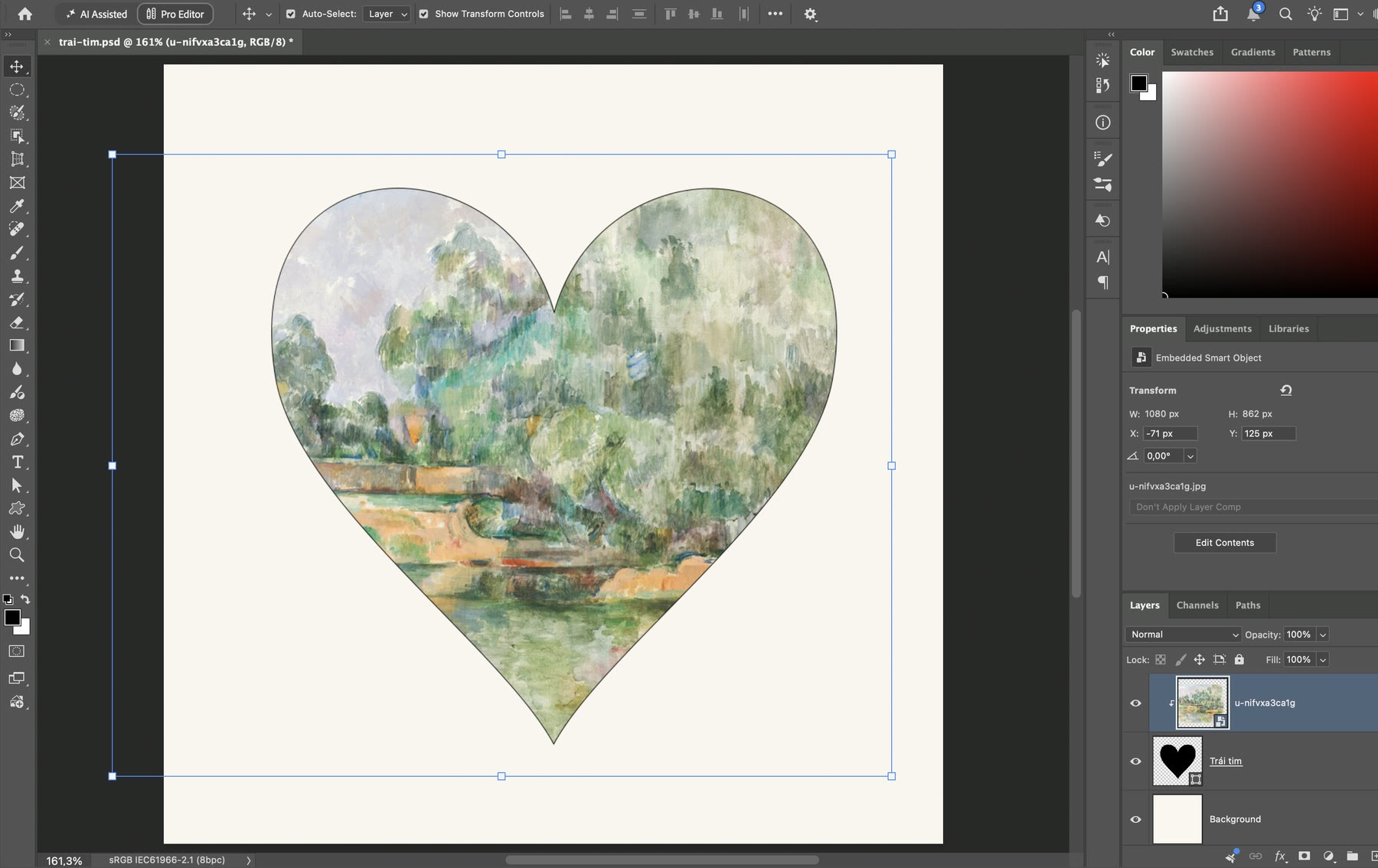Select the Hand tool
The width and height of the screenshot is (1378, 868).
17,532
